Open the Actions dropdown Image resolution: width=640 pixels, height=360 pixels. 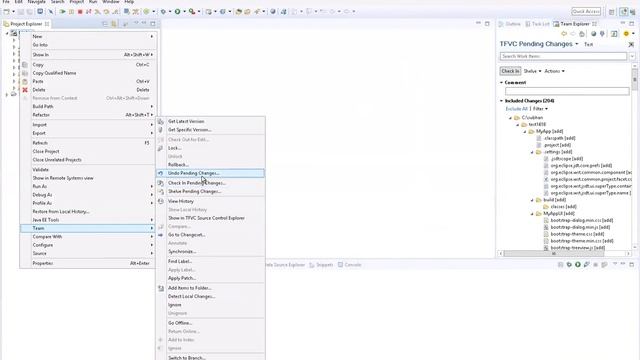click(554, 71)
